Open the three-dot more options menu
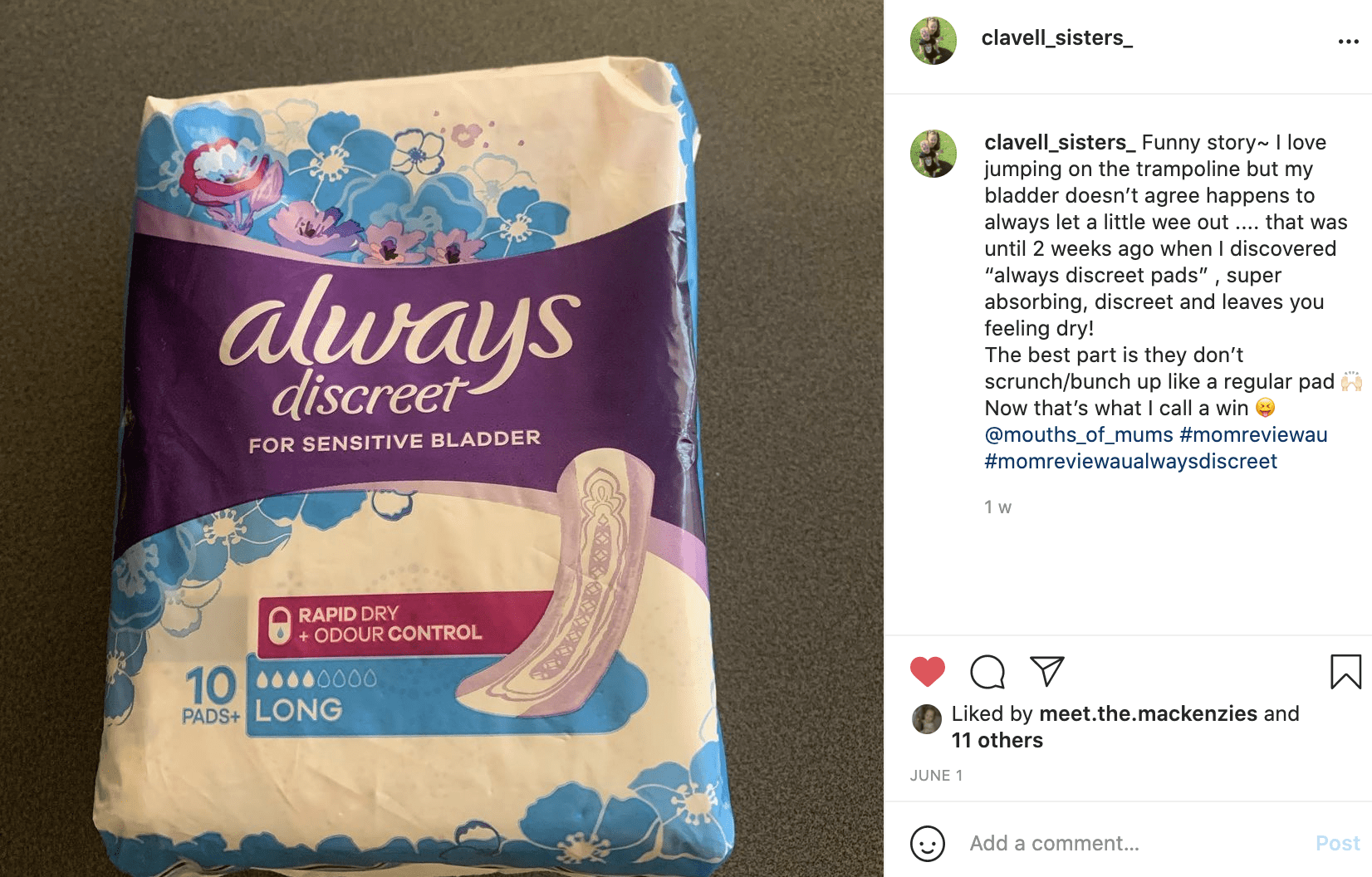This screenshot has height=877, width=1372. [1348, 42]
